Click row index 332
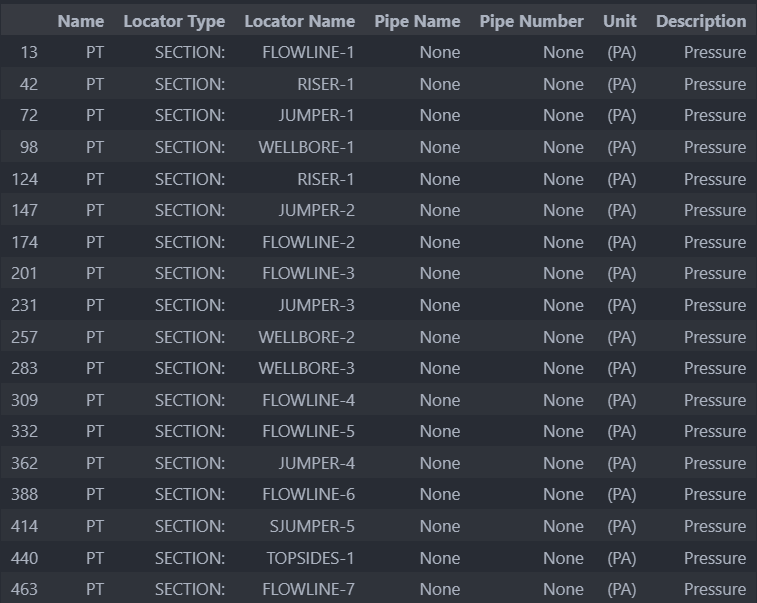 tap(24, 431)
